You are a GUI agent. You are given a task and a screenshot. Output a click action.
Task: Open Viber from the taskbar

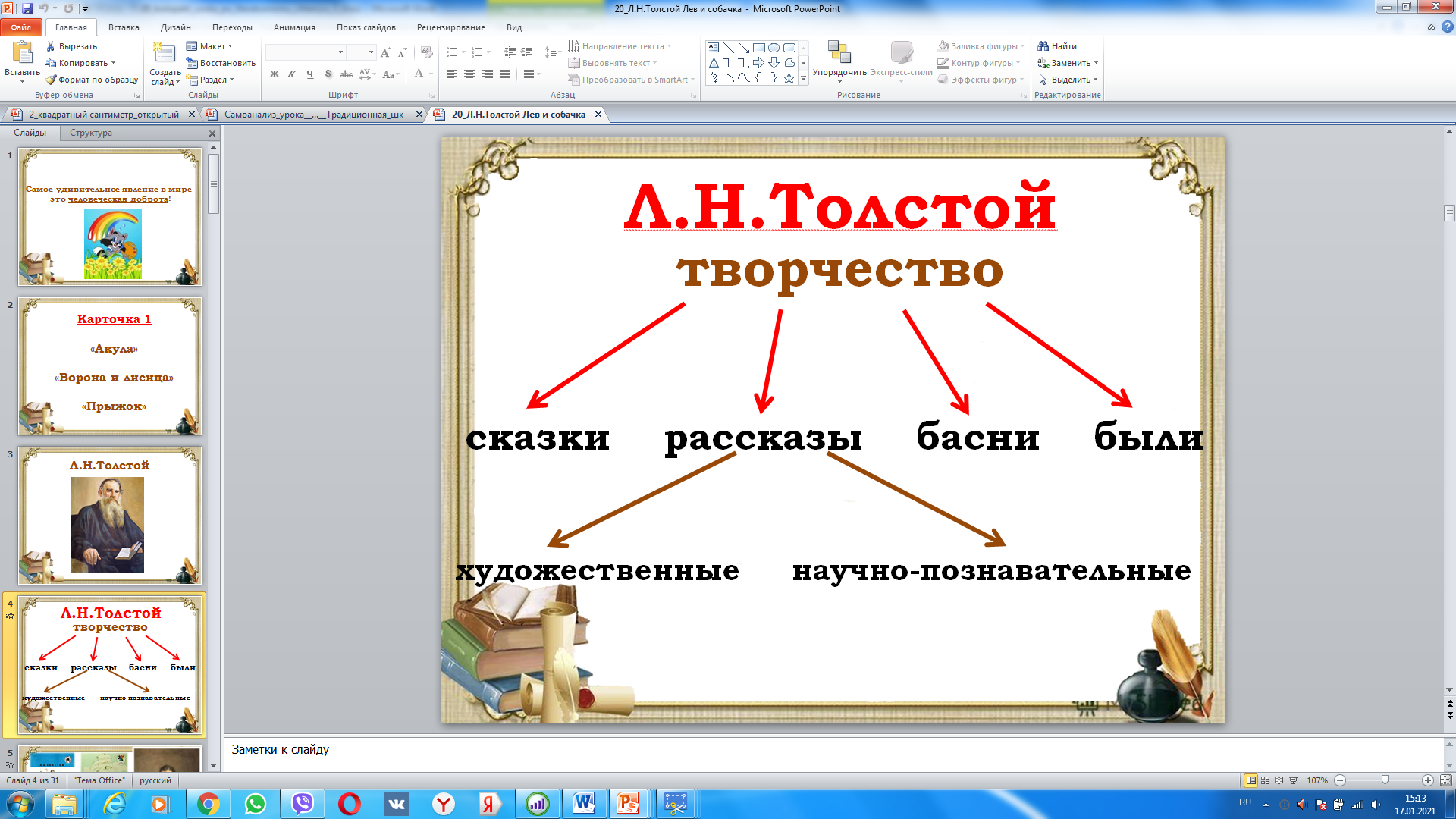[x=303, y=804]
